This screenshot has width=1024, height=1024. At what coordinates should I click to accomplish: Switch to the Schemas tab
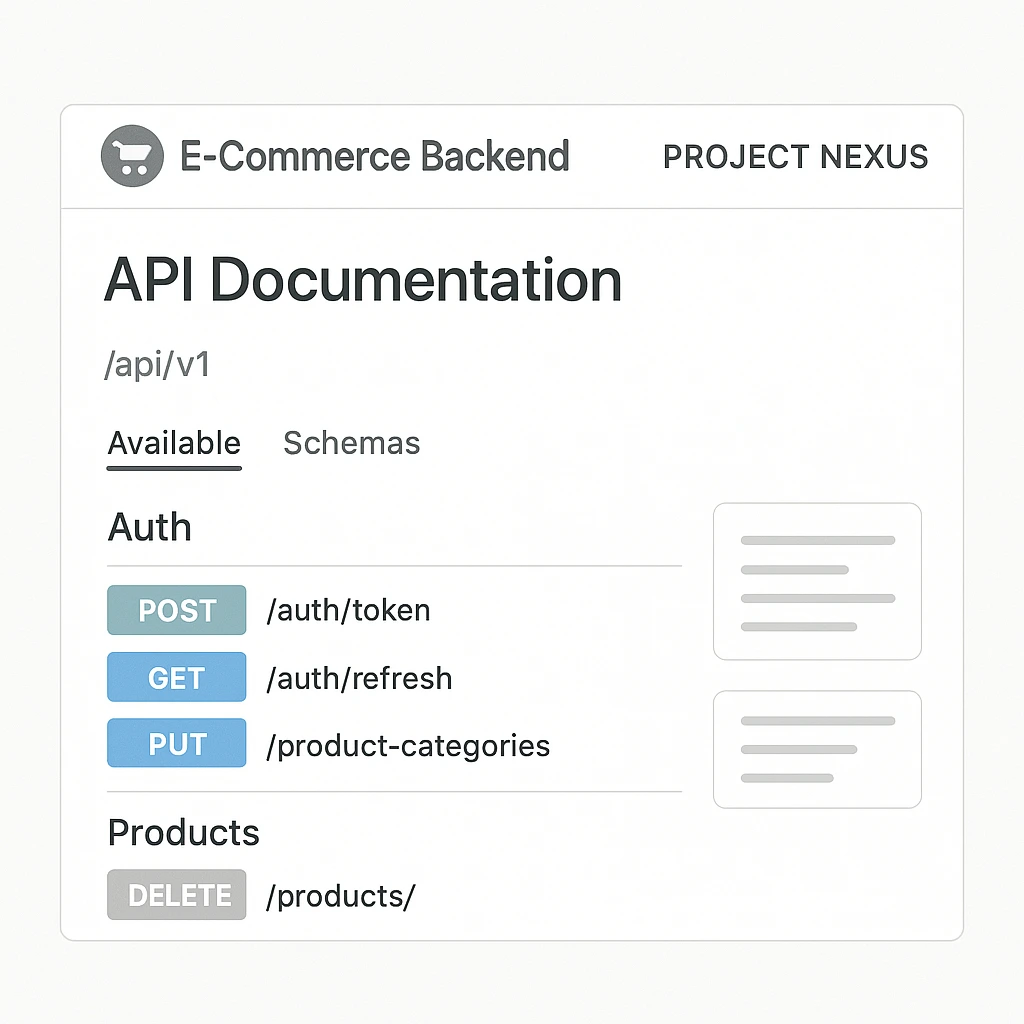pos(352,443)
